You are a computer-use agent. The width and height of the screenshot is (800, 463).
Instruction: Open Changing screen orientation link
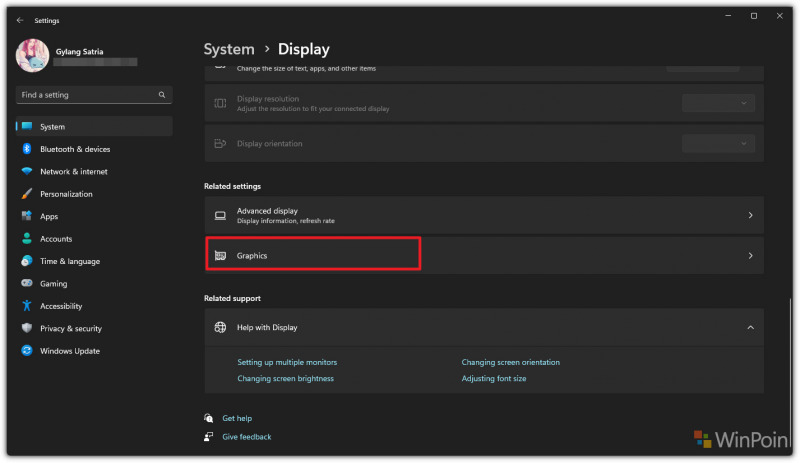click(x=511, y=362)
